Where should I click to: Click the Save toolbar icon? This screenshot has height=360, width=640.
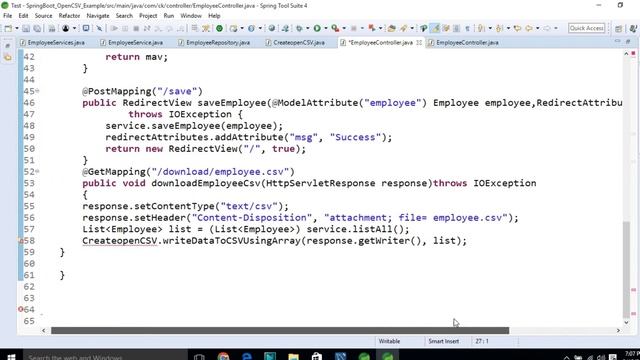pos(26,28)
